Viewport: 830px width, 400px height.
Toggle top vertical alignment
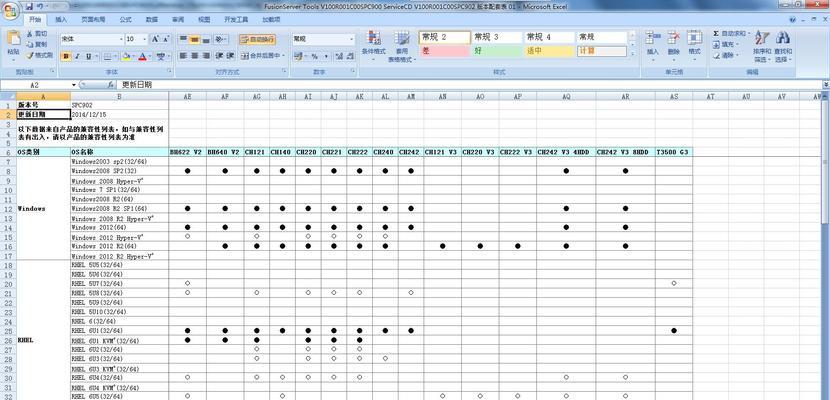(183, 39)
